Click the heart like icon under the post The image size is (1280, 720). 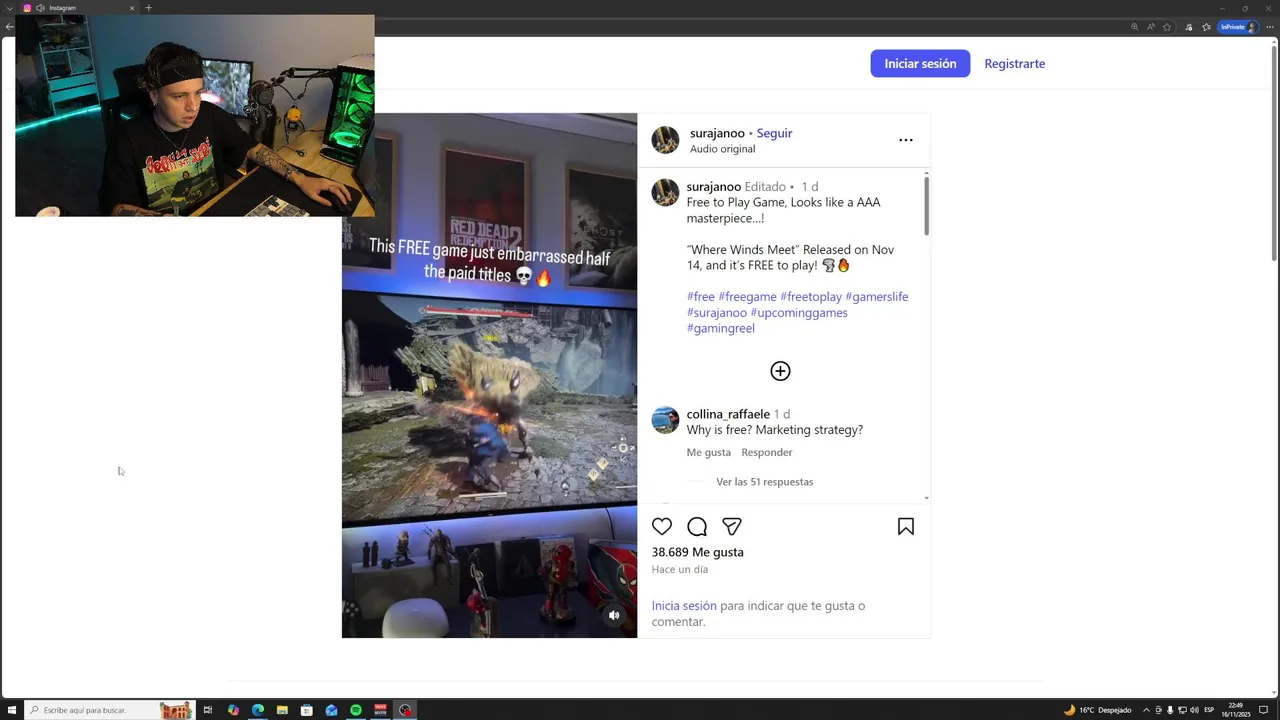(x=662, y=526)
